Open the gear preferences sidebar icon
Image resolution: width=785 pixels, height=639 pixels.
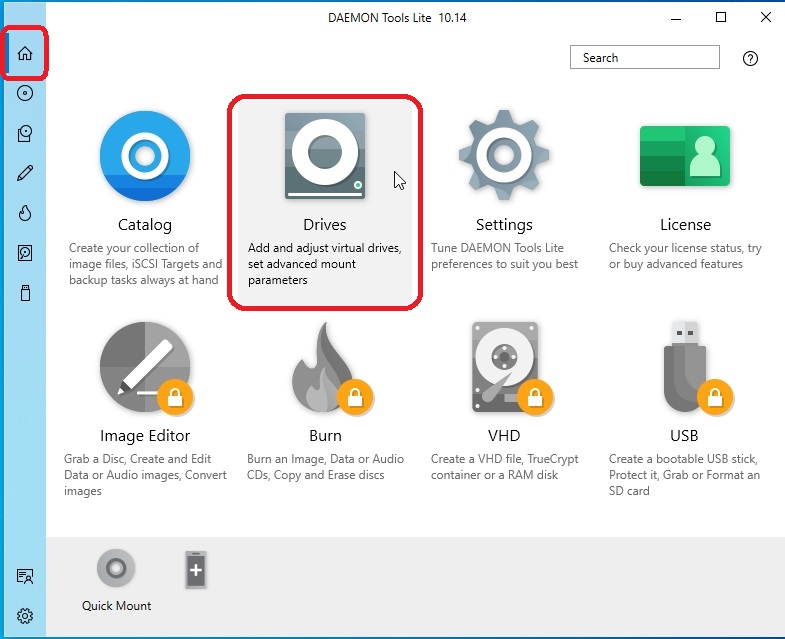25,615
